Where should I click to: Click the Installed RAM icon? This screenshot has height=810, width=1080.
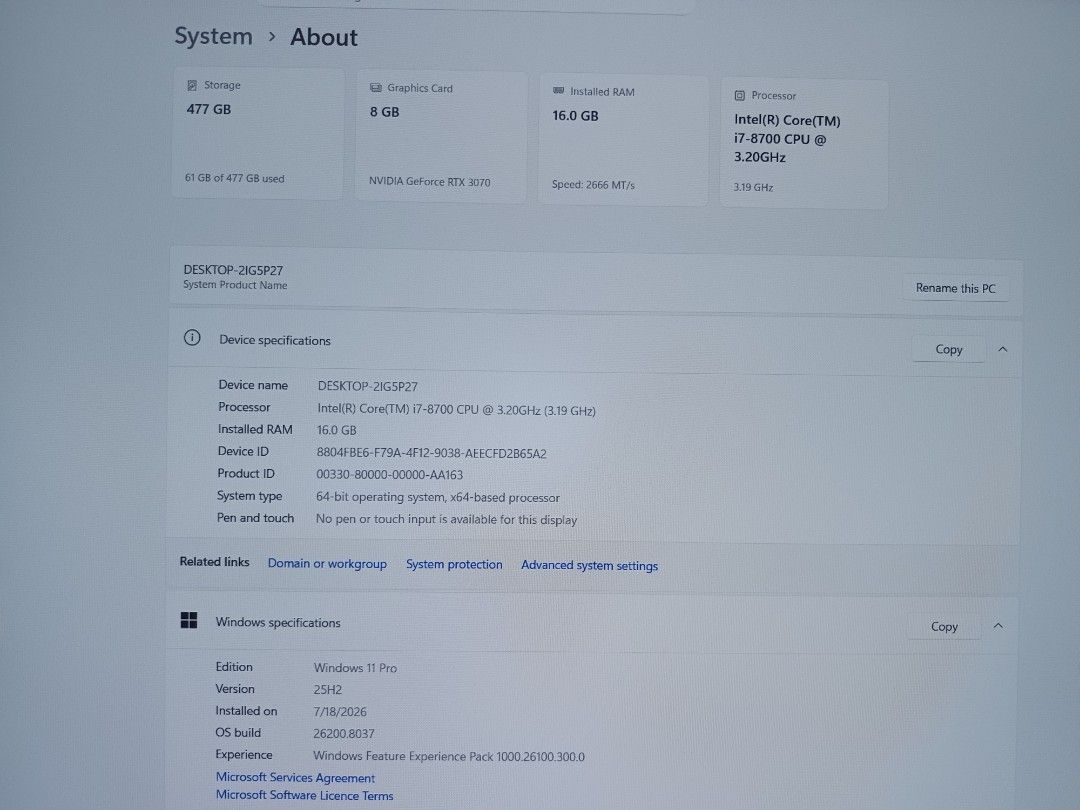coord(559,90)
